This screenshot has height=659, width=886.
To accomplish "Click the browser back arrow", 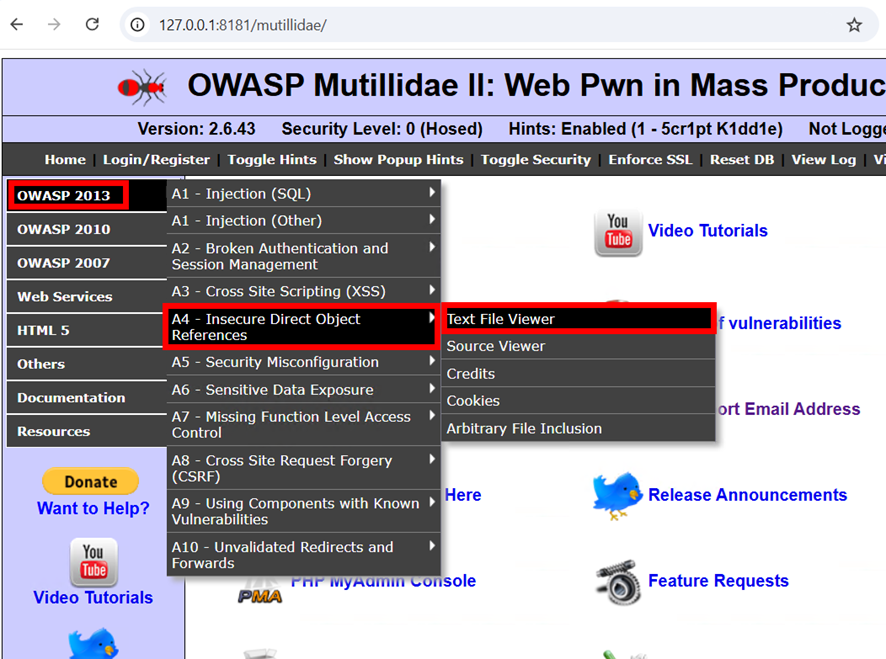I will pyautogui.click(x=17, y=24).
